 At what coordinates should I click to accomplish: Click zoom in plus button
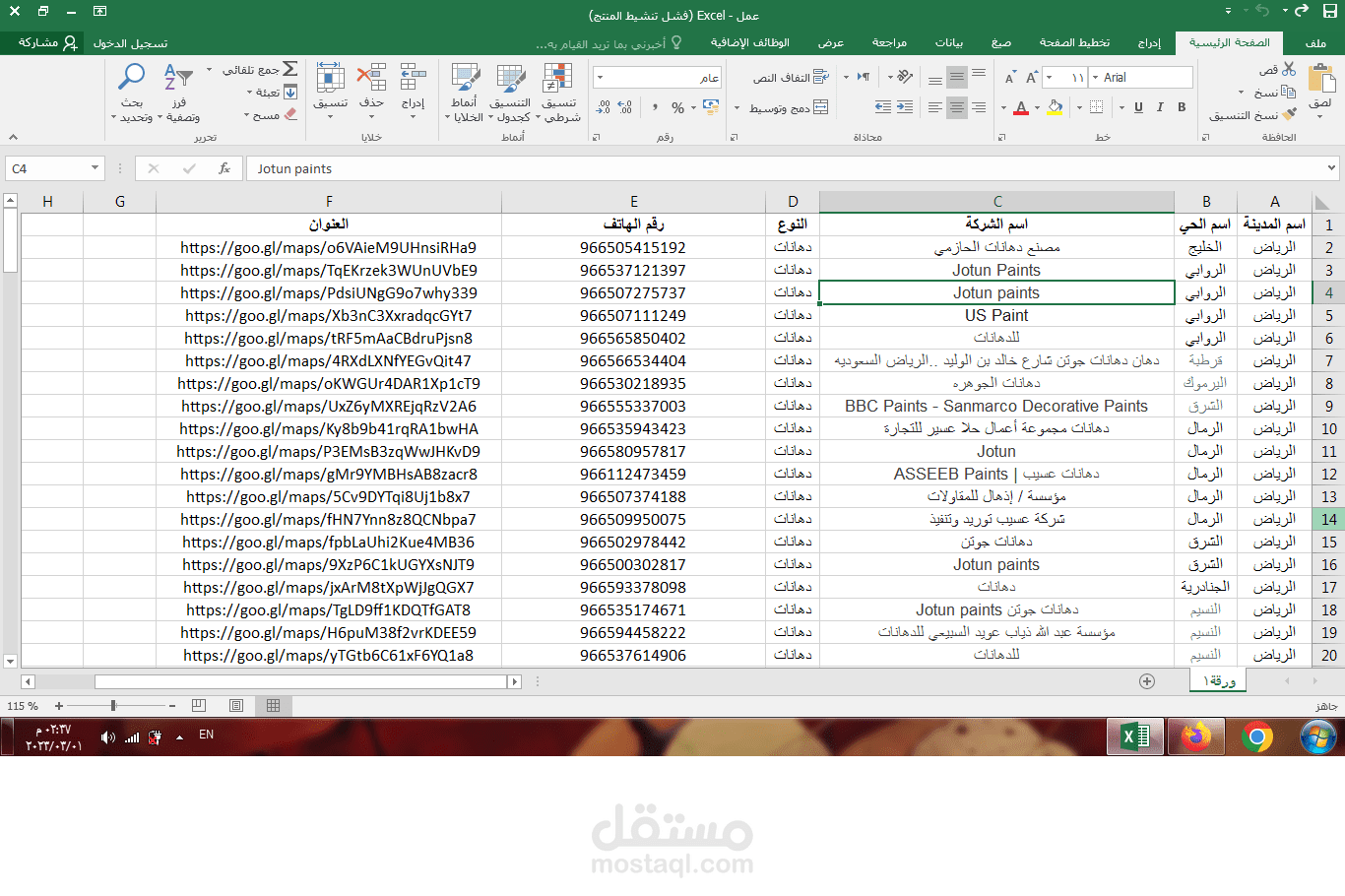point(59,706)
